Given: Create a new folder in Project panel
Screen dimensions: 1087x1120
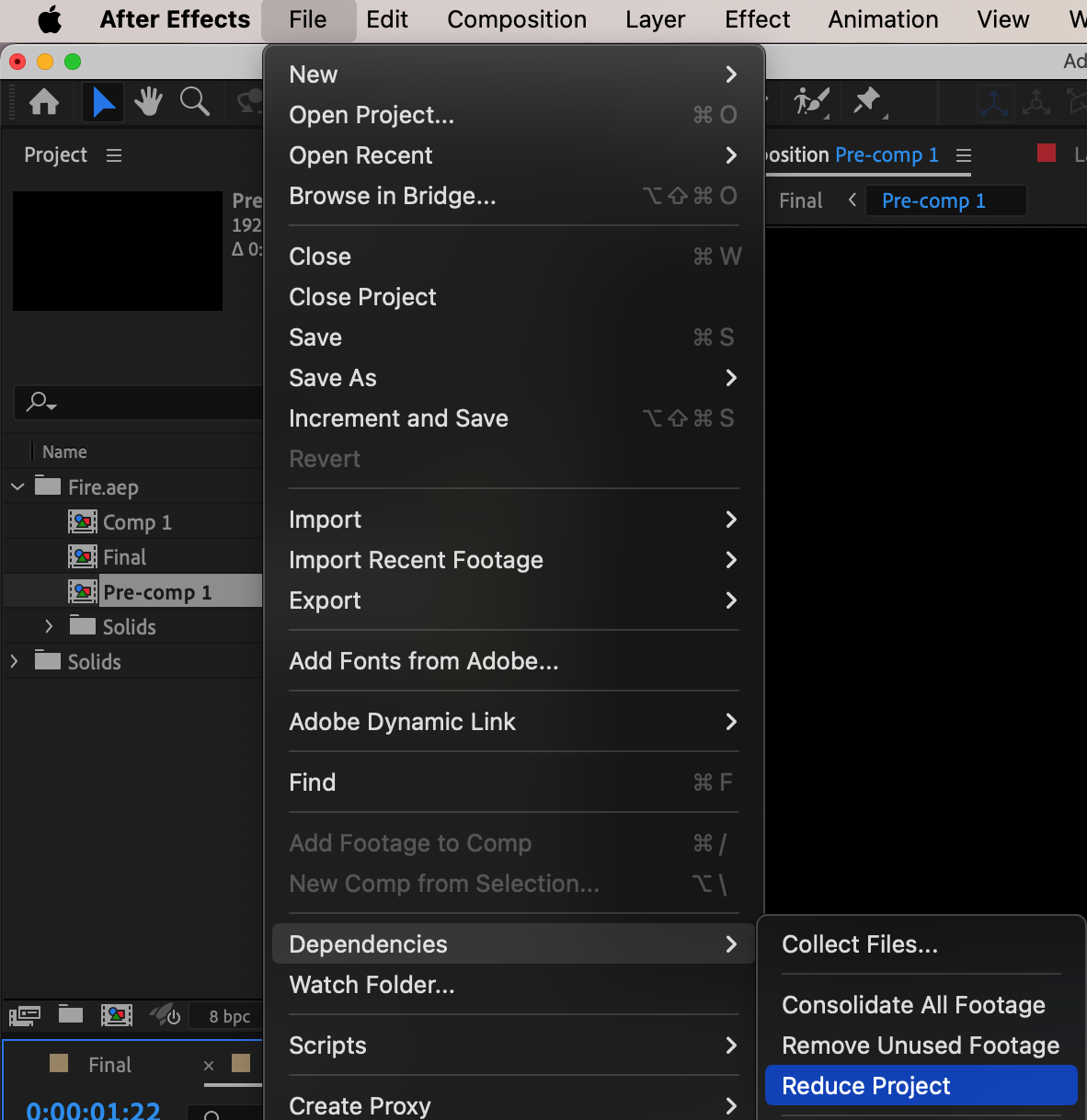Looking at the screenshot, I should [71, 1014].
